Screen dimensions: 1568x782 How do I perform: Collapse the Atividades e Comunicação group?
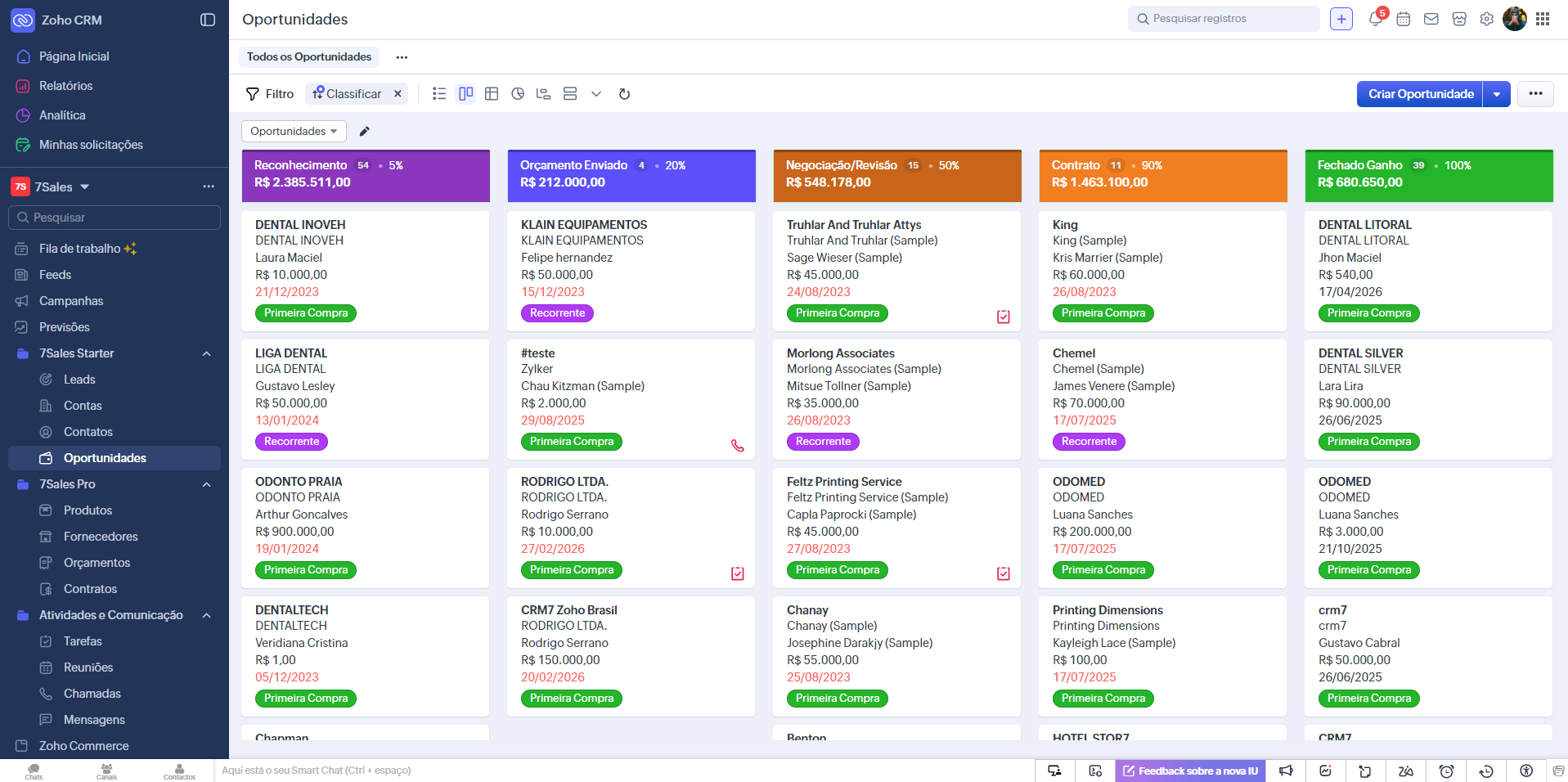[x=207, y=615]
